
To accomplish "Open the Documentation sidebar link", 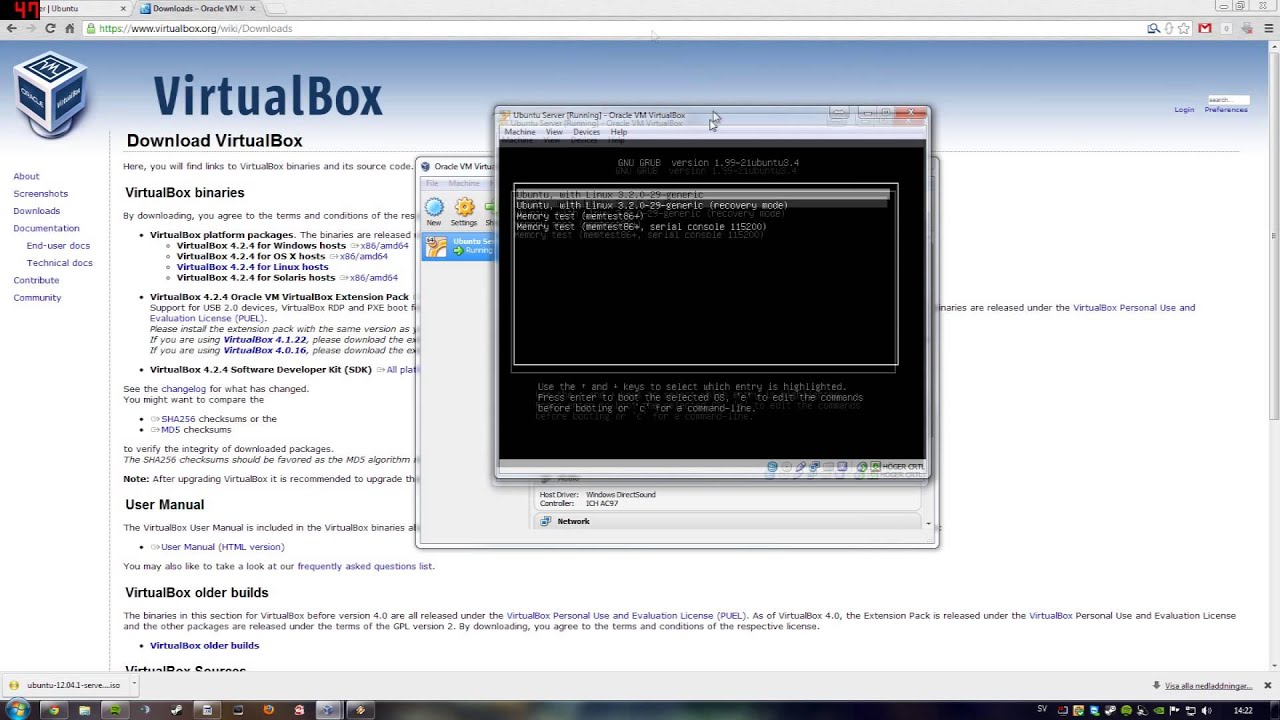I will (x=46, y=228).
